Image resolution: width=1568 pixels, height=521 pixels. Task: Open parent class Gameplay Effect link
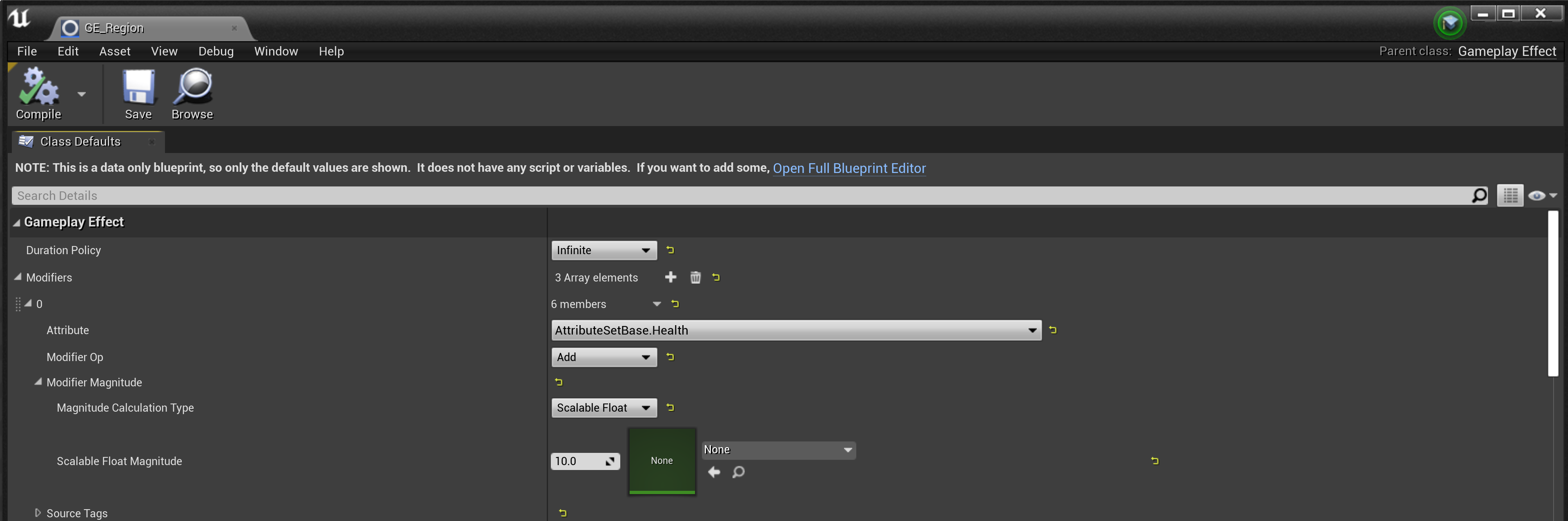click(1506, 51)
